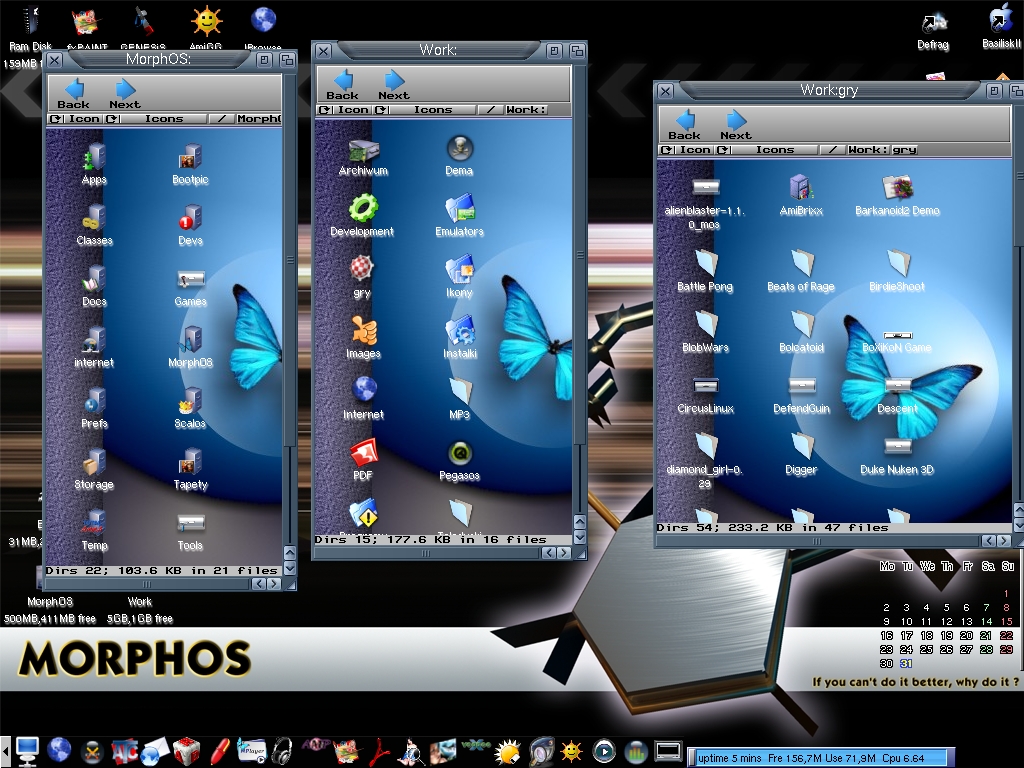
Task: Click the headphones icon in the bottom dock
Action: pos(282,750)
